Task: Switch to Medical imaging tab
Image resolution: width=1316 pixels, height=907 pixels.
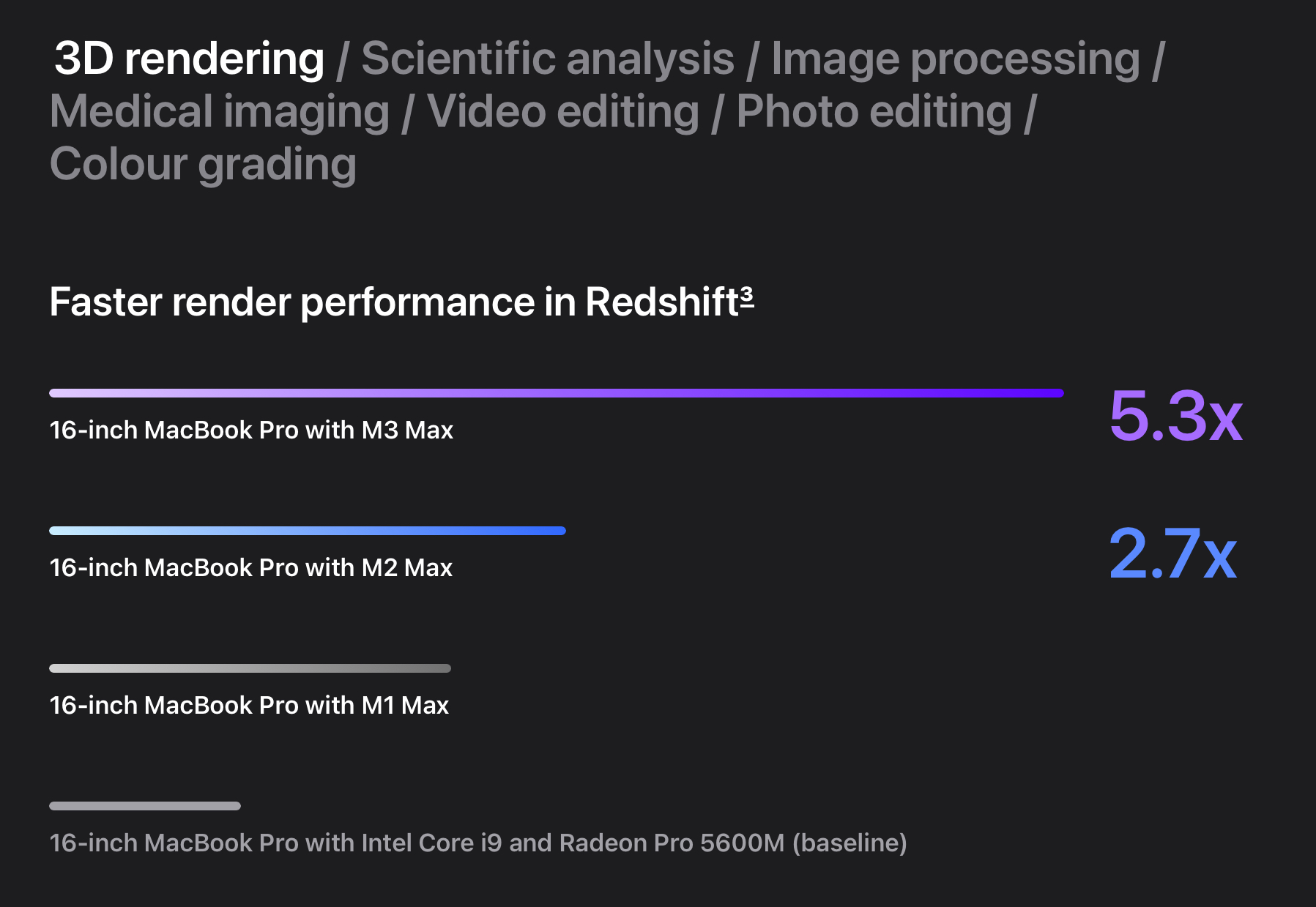Action: tap(219, 111)
